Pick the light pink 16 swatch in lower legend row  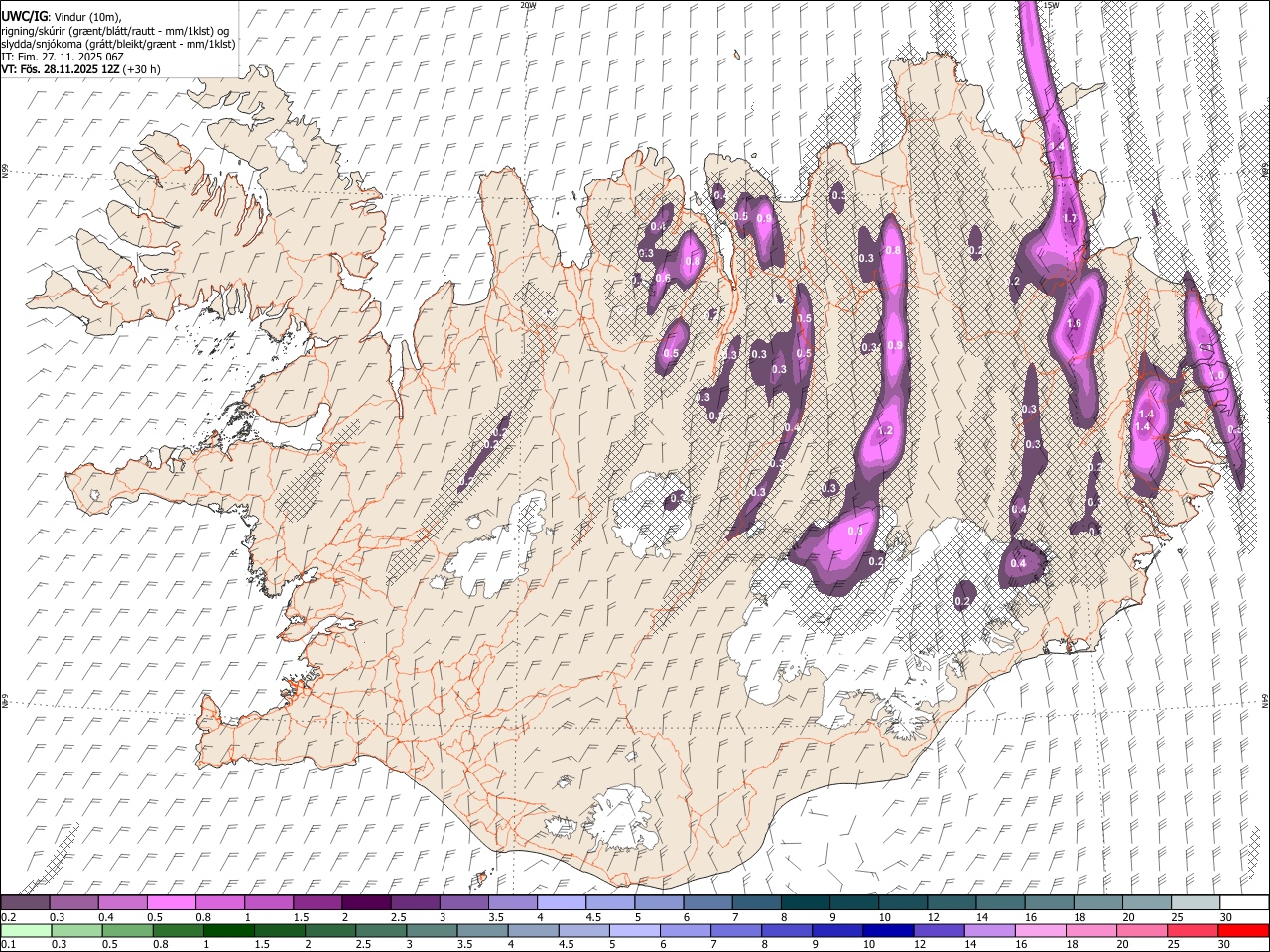point(1040,930)
